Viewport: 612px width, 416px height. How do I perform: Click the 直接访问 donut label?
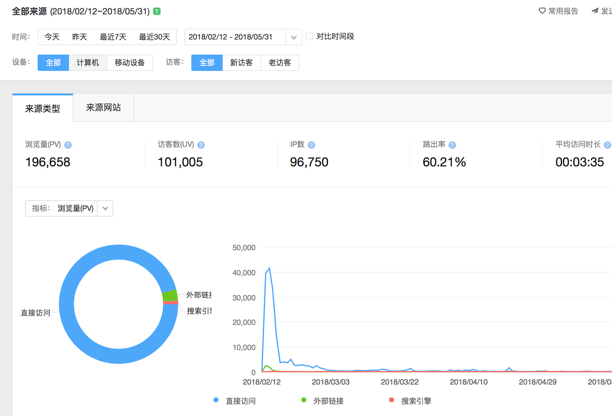tap(36, 313)
